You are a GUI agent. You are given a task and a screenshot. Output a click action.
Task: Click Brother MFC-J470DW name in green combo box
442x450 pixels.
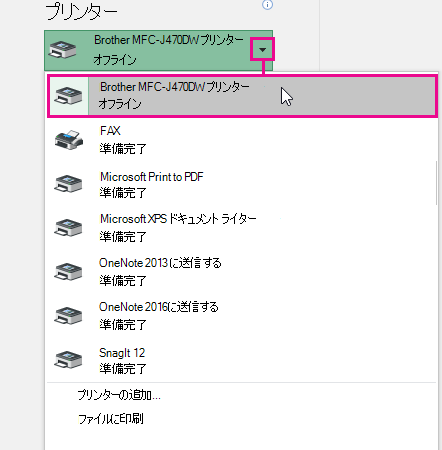click(169, 40)
